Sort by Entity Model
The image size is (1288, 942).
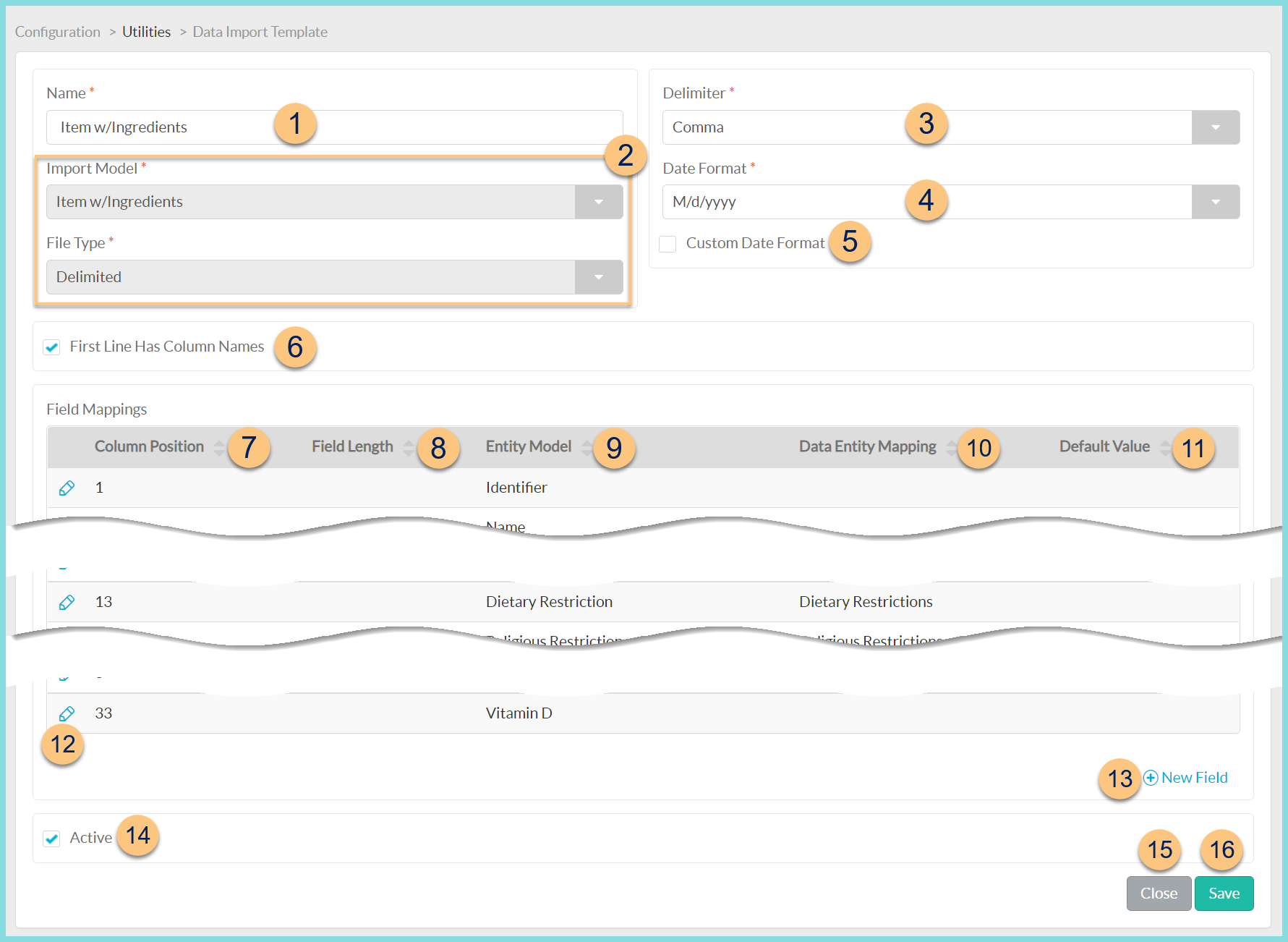(x=587, y=447)
